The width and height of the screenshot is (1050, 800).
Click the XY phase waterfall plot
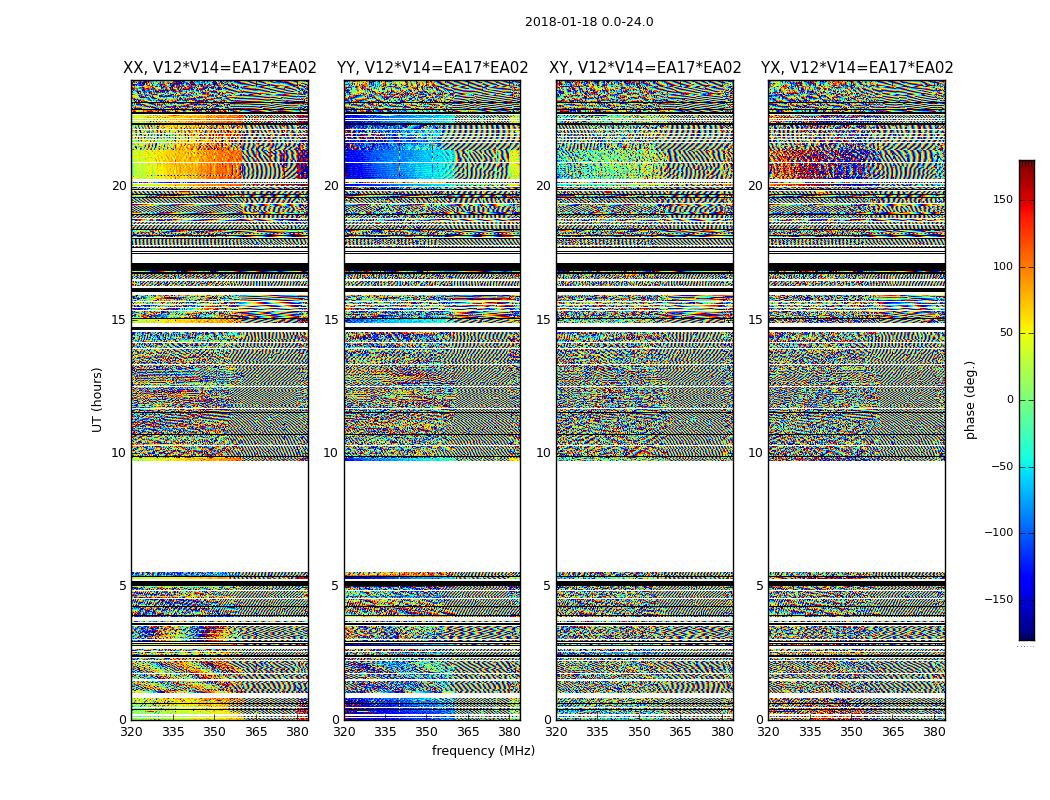tap(645, 400)
